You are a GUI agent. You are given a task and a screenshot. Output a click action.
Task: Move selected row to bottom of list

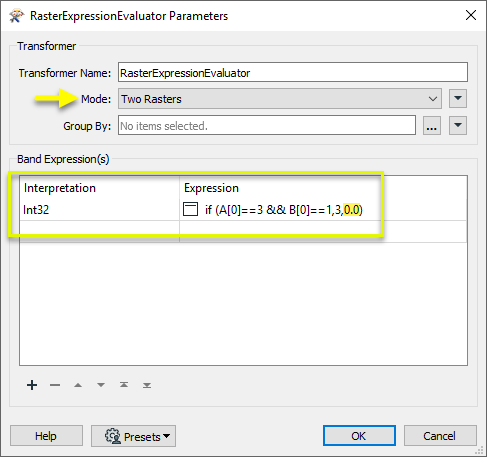(147, 385)
